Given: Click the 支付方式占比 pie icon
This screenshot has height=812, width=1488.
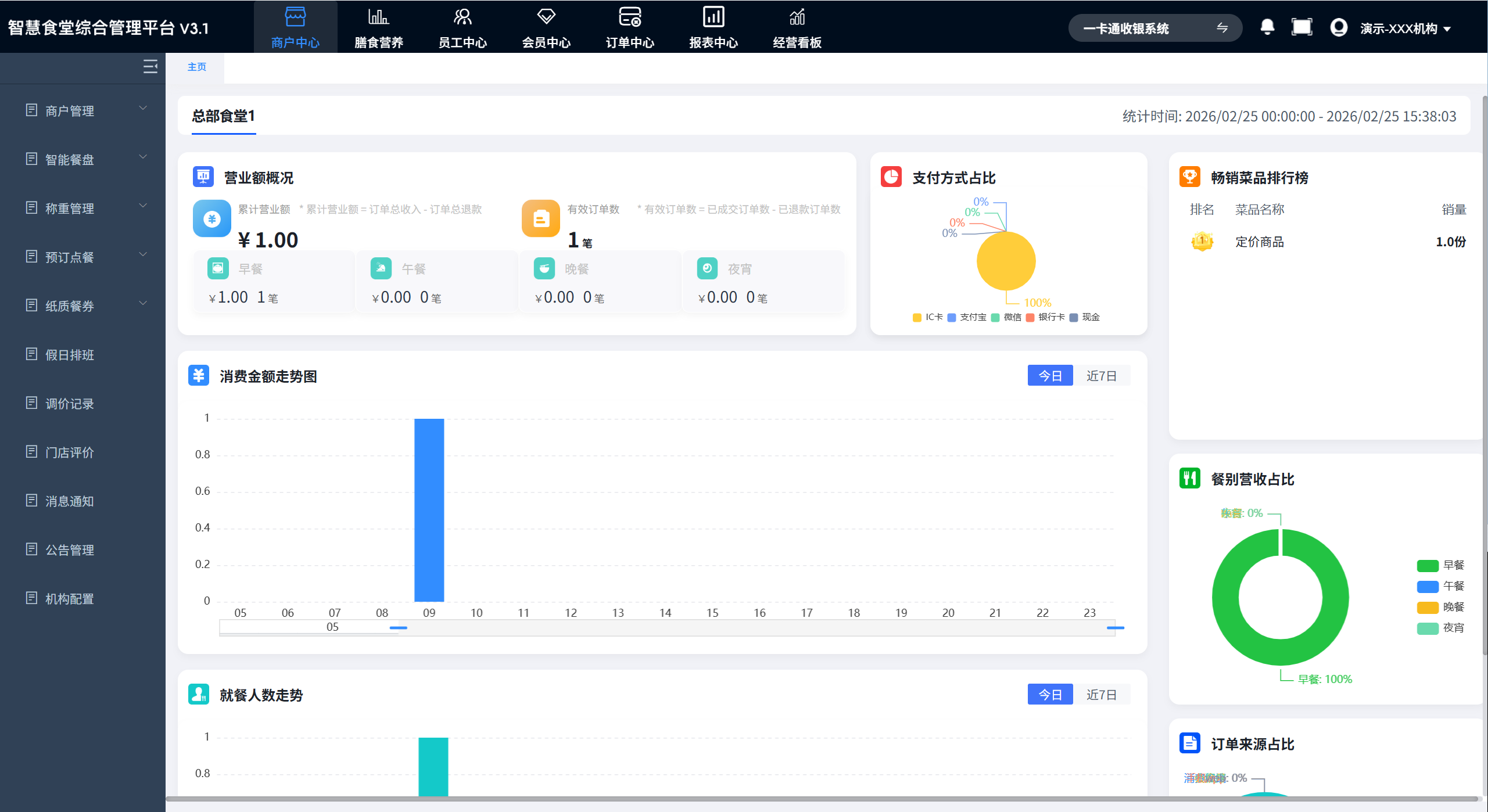Looking at the screenshot, I should tap(891, 177).
